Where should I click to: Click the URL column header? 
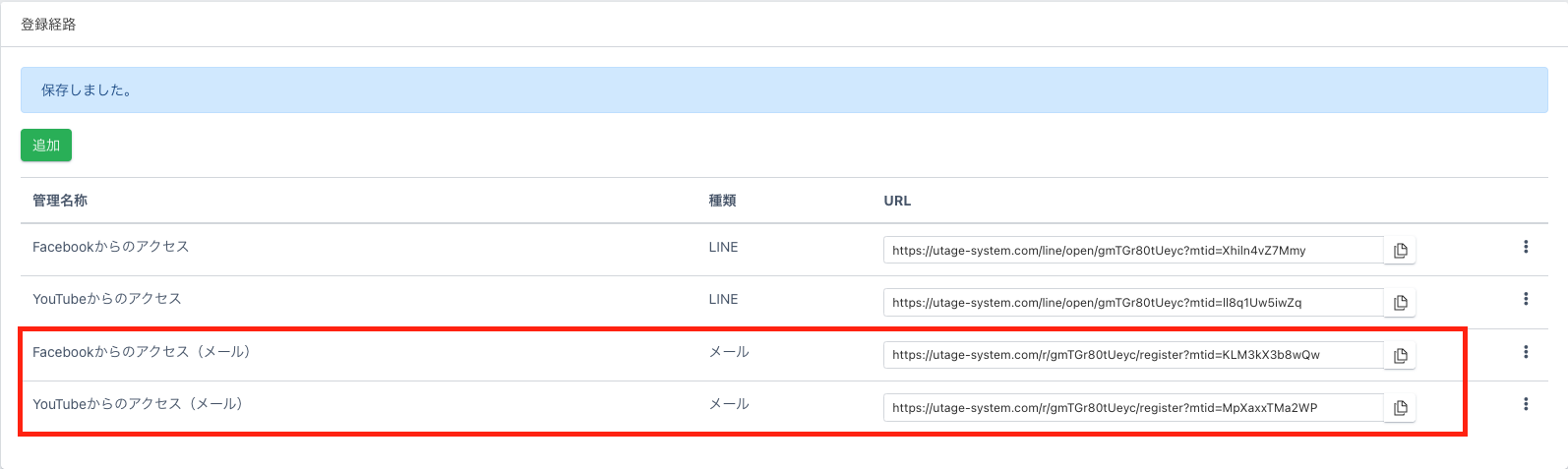point(897,201)
